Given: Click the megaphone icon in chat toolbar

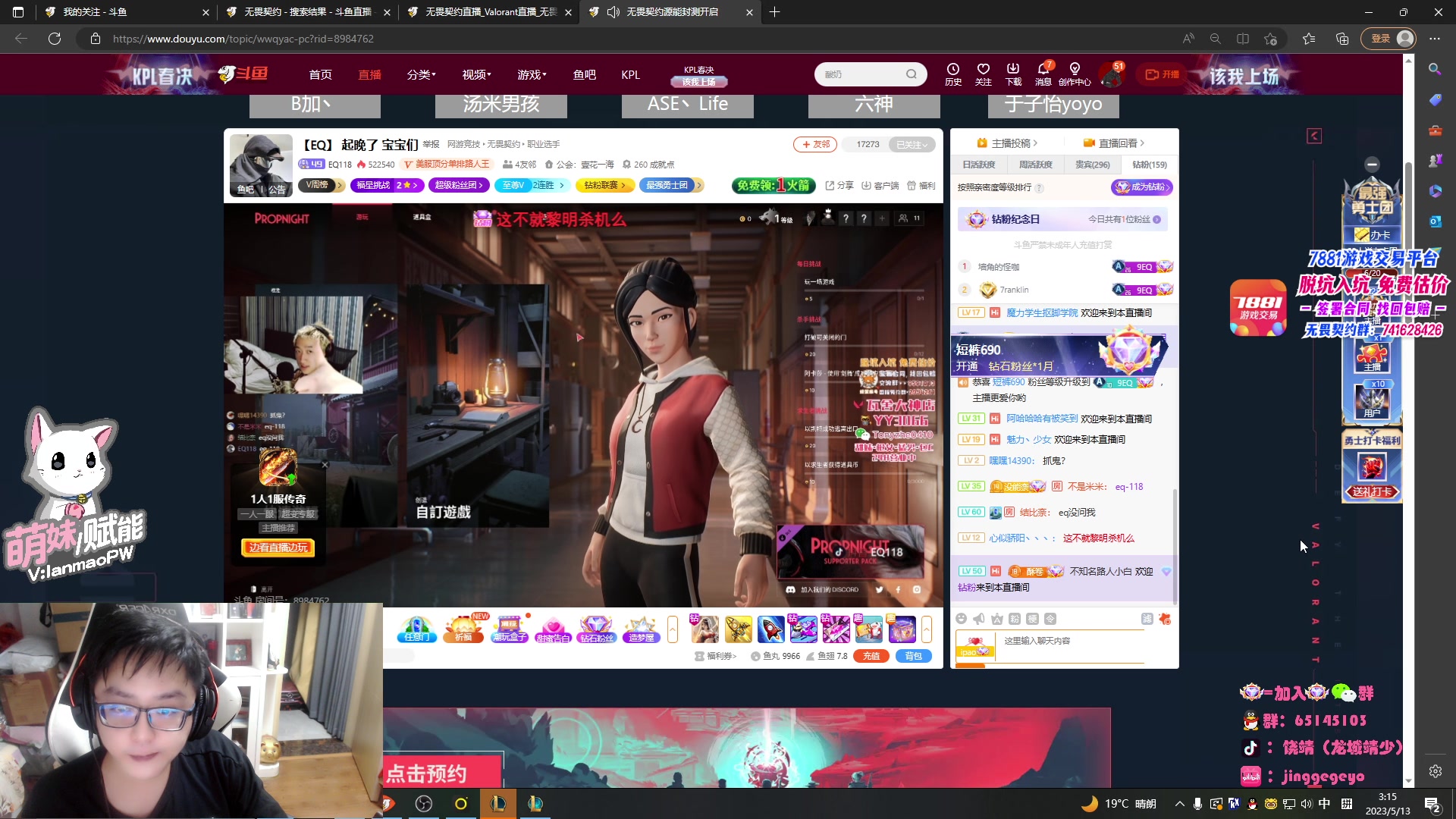Looking at the screenshot, I should coord(979,619).
